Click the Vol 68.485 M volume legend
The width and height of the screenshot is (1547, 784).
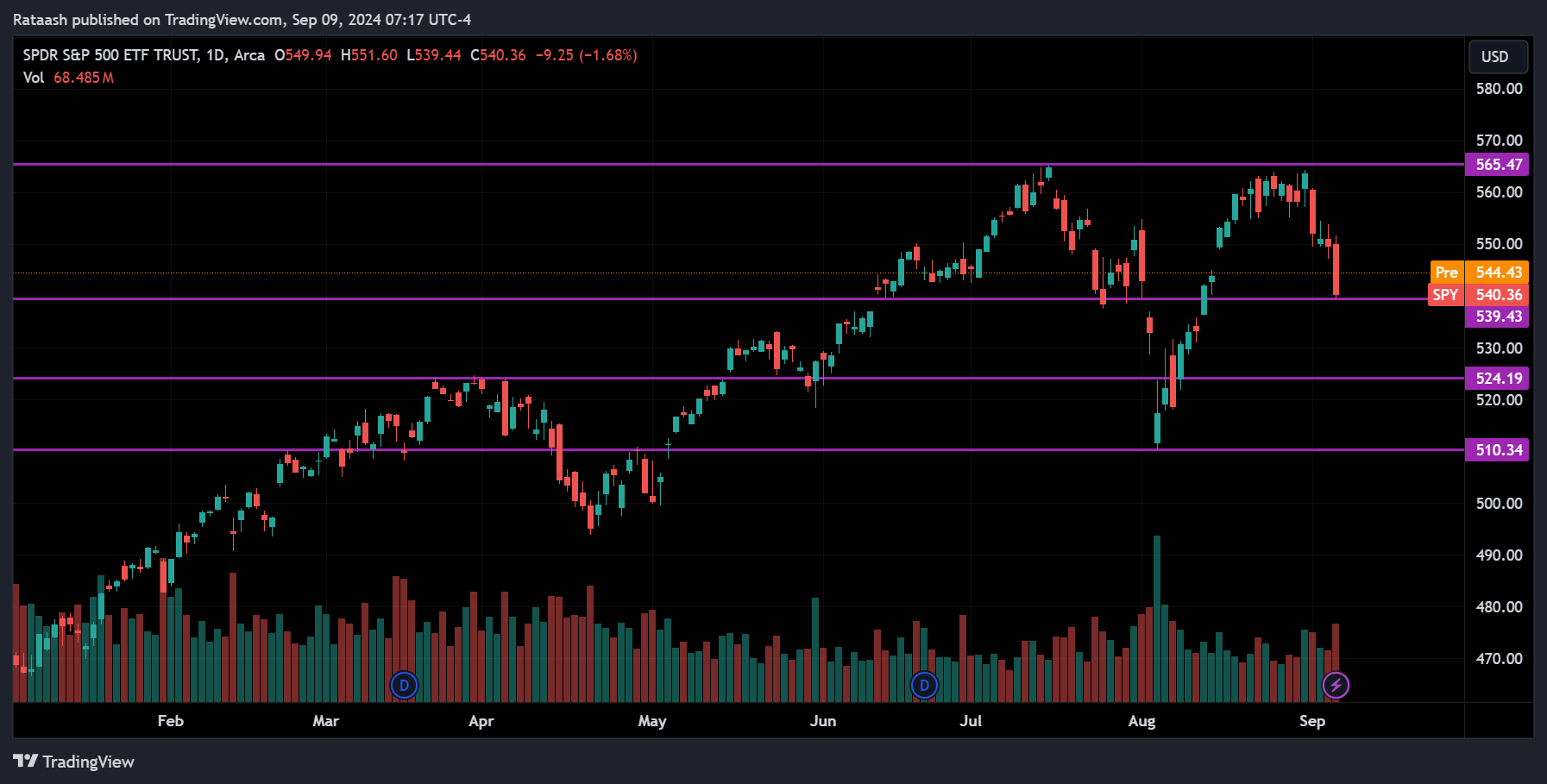68,78
